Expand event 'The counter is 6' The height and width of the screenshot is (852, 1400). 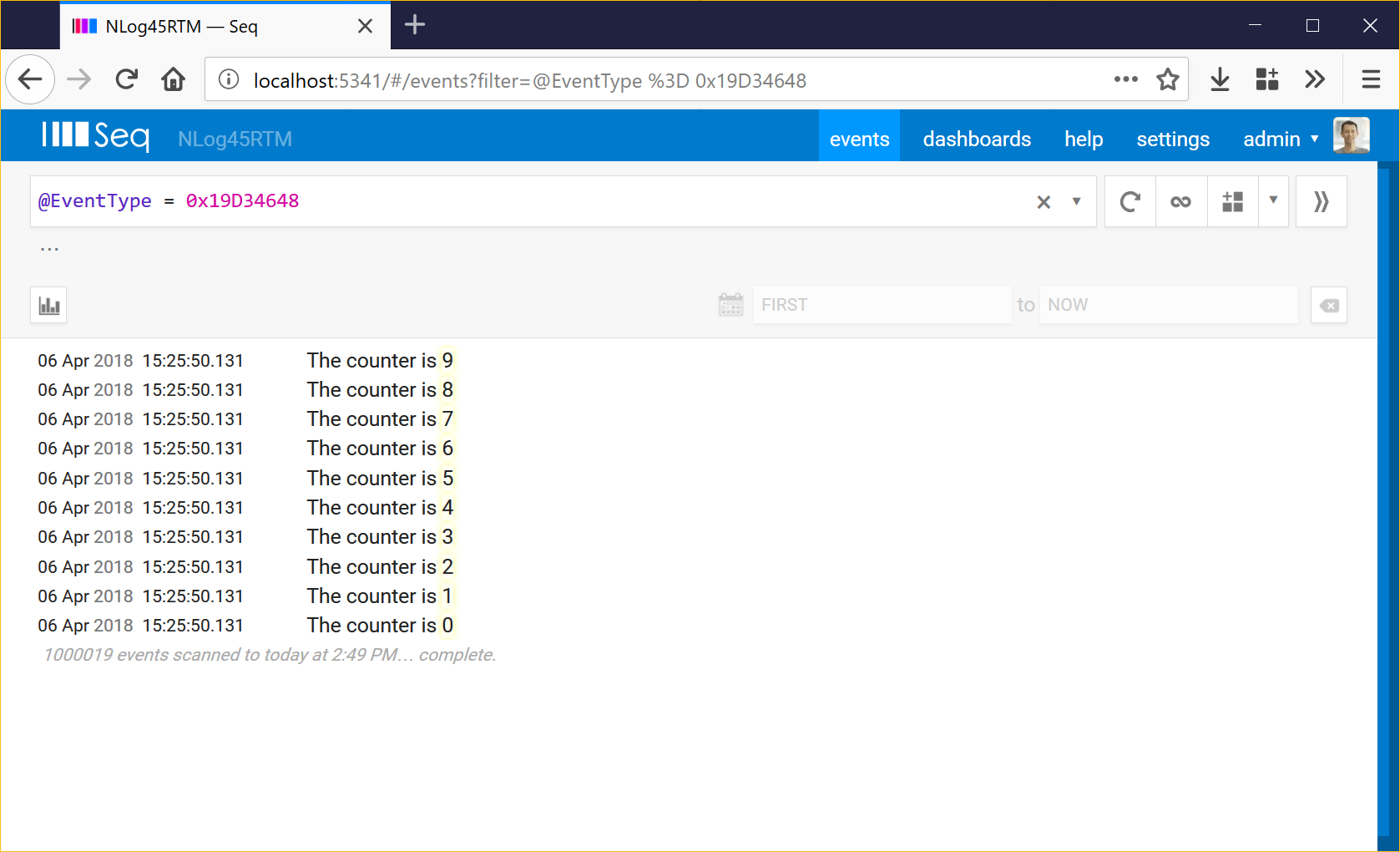[x=380, y=448]
